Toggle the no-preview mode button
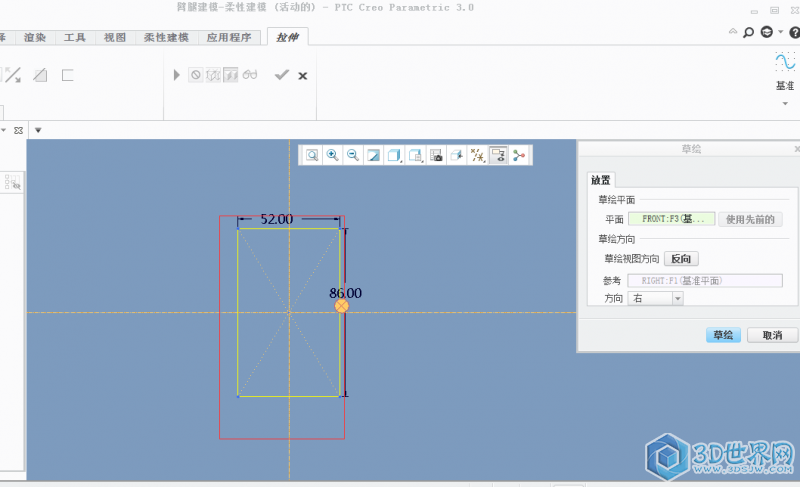This screenshot has height=487, width=800. (x=196, y=75)
